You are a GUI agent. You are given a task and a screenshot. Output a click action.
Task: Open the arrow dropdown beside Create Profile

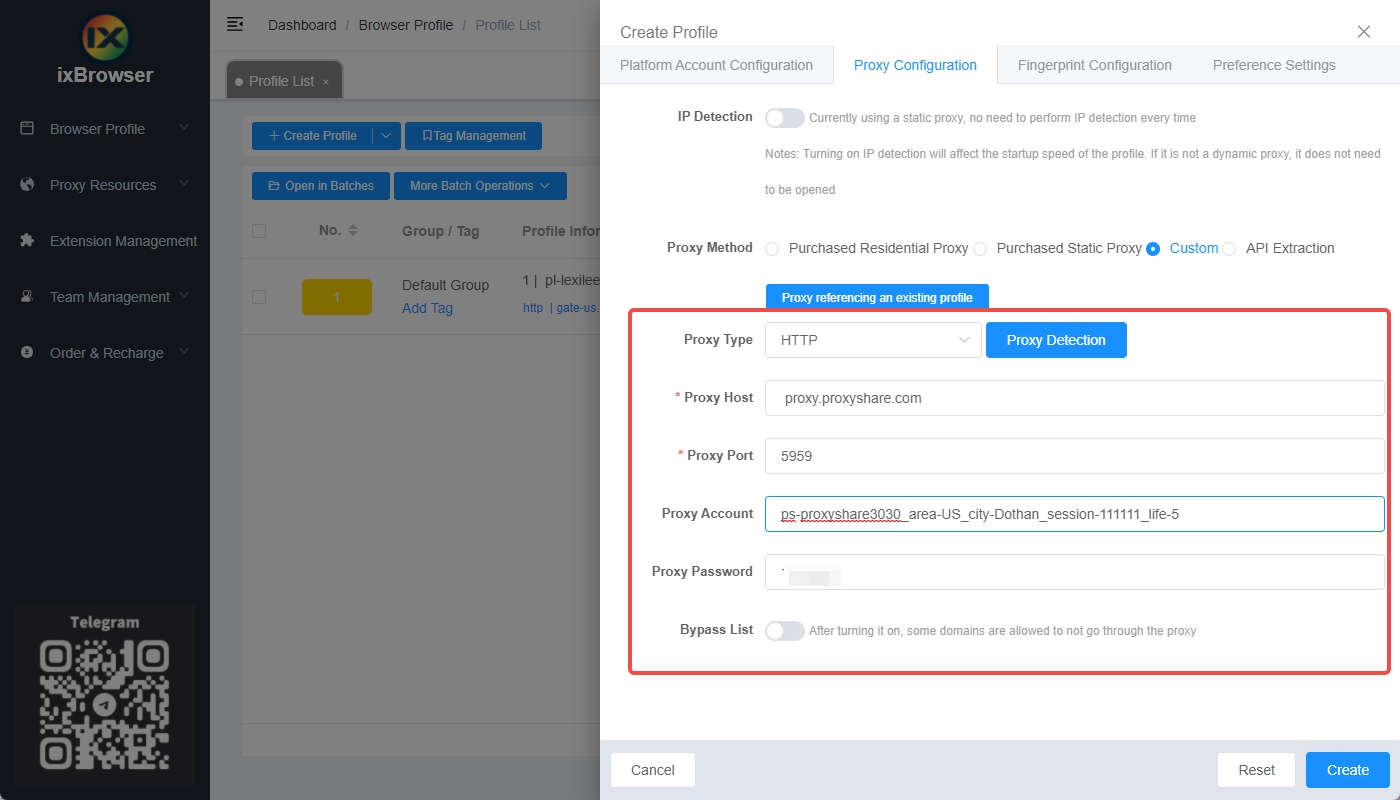pyautogui.click(x=387, y=136)
